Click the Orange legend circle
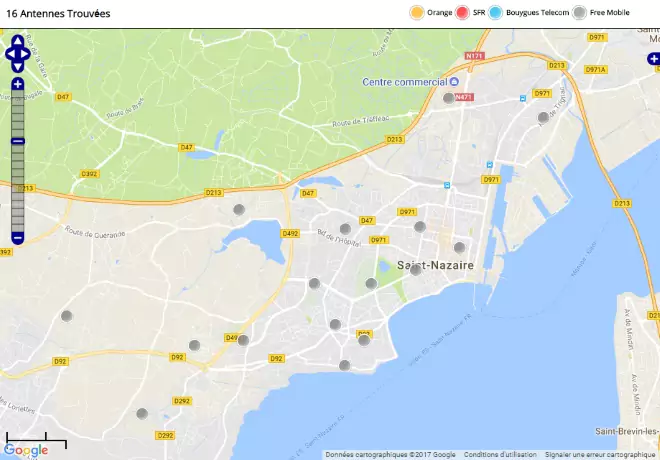 click(417, 13)
